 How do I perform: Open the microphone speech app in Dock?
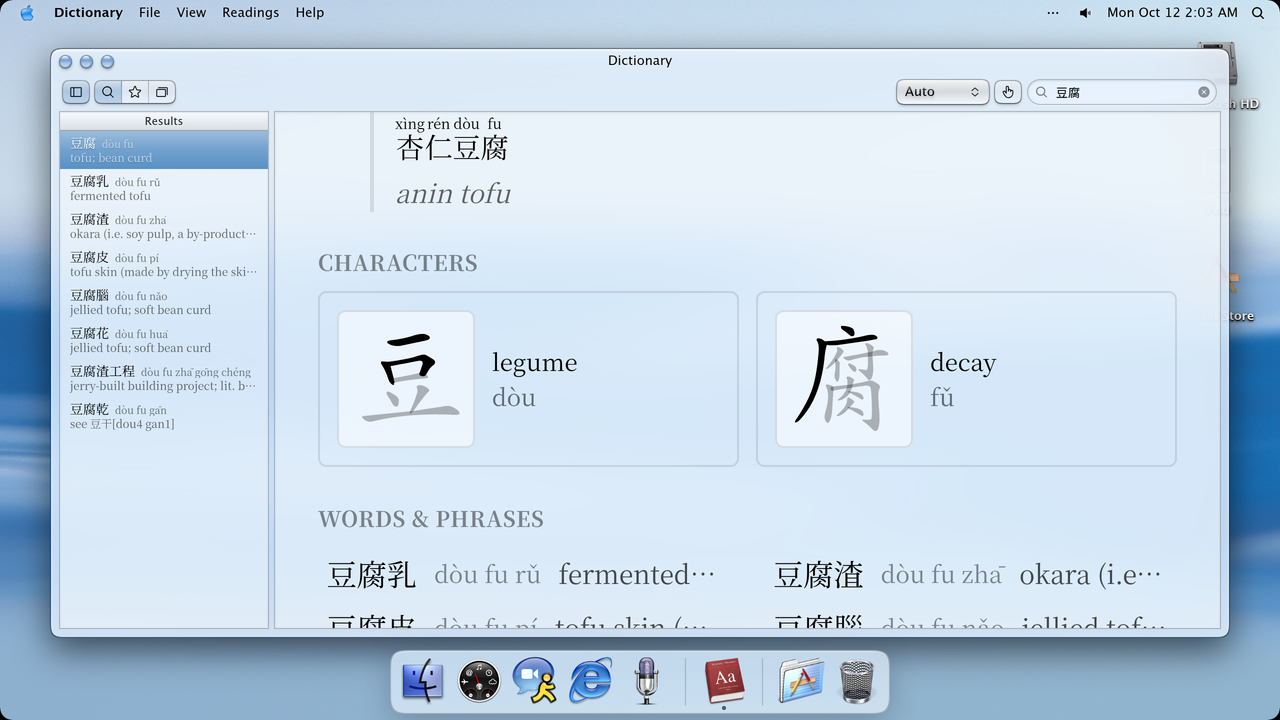647,681
